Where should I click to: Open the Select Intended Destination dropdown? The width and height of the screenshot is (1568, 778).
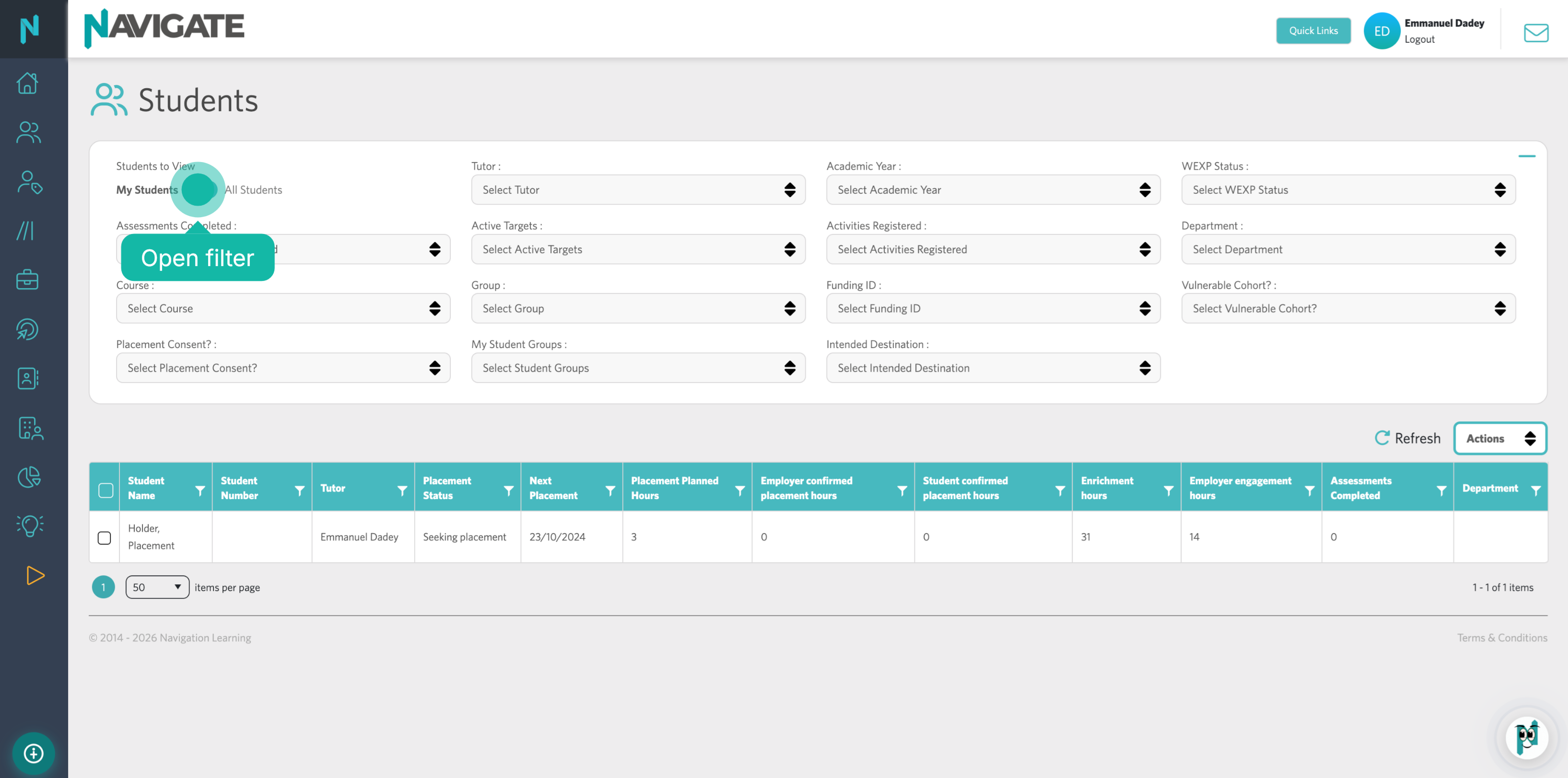(993, 368)
